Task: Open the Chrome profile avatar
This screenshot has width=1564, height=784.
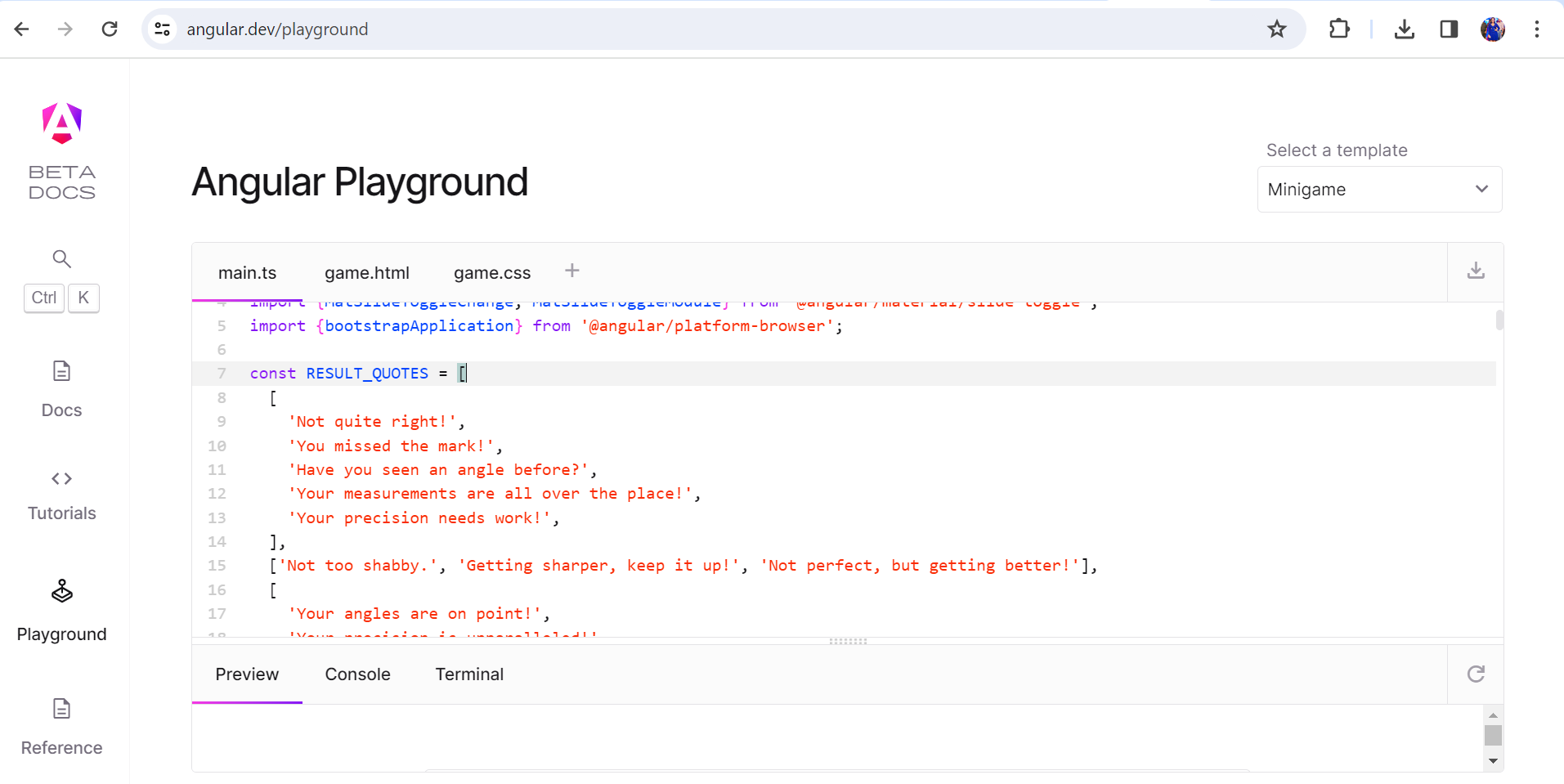Action: coord(1493,29)
